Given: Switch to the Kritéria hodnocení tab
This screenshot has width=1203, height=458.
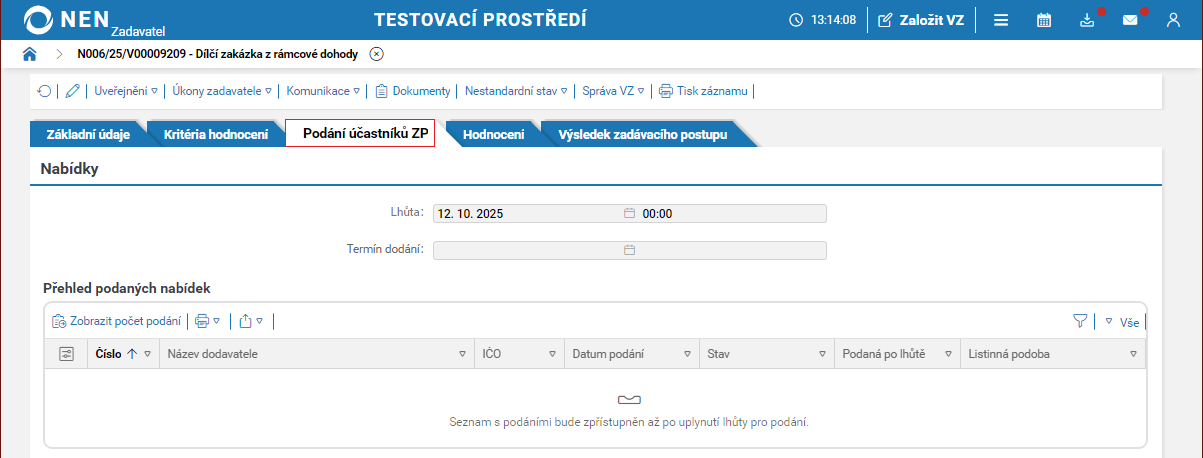Looking at the screenshot, I should (215, 134).
